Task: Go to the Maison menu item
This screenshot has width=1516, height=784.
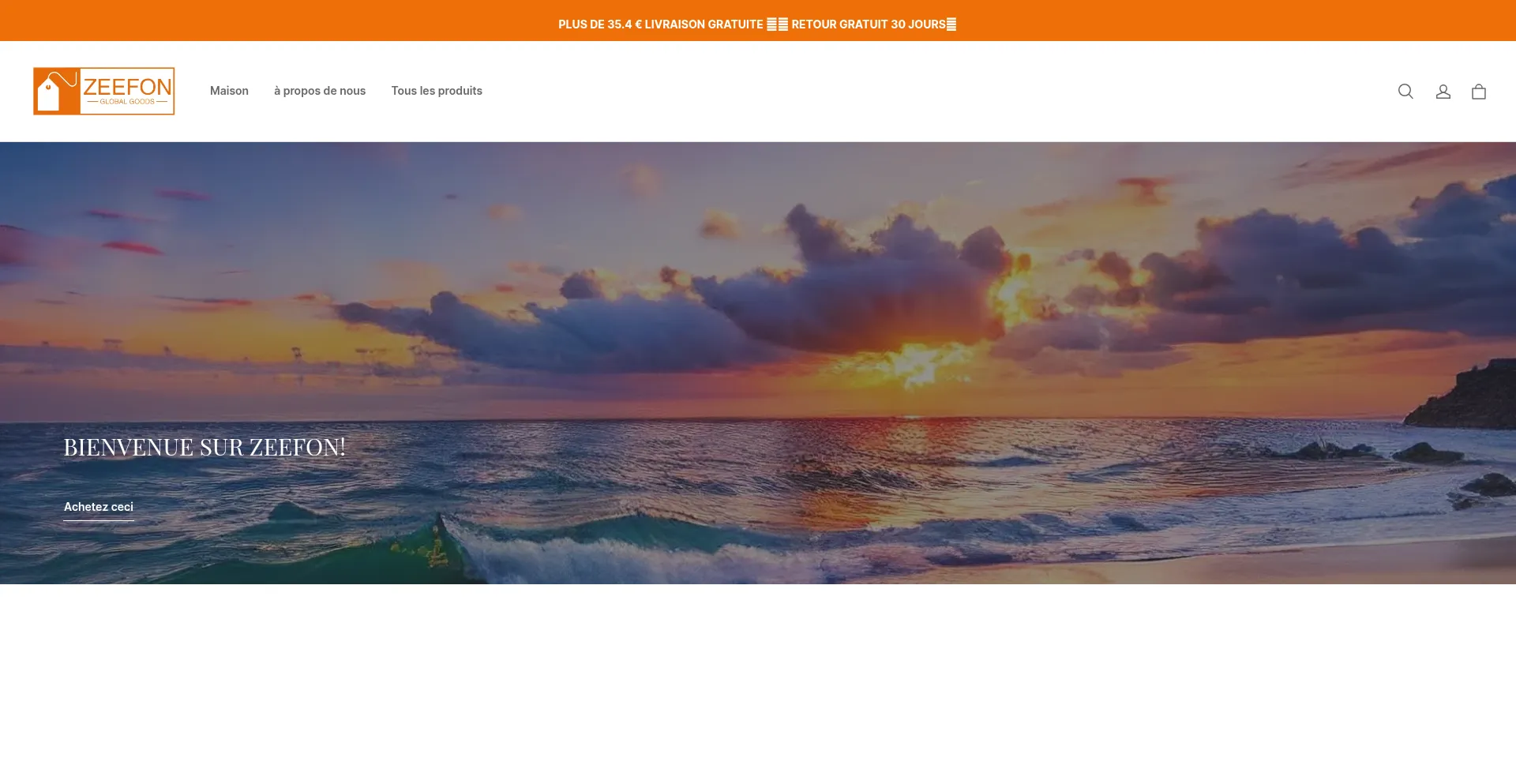Action: tap(229, 91)
